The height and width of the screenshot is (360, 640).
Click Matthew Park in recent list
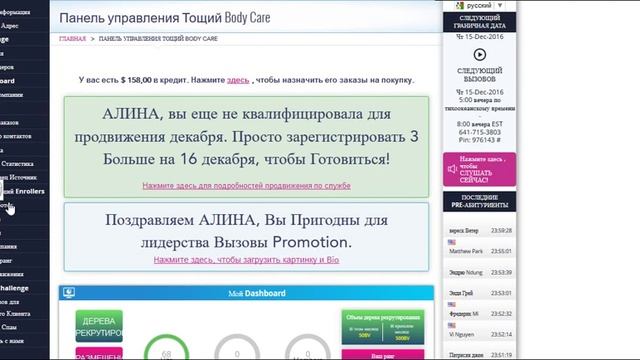point(466,251)
